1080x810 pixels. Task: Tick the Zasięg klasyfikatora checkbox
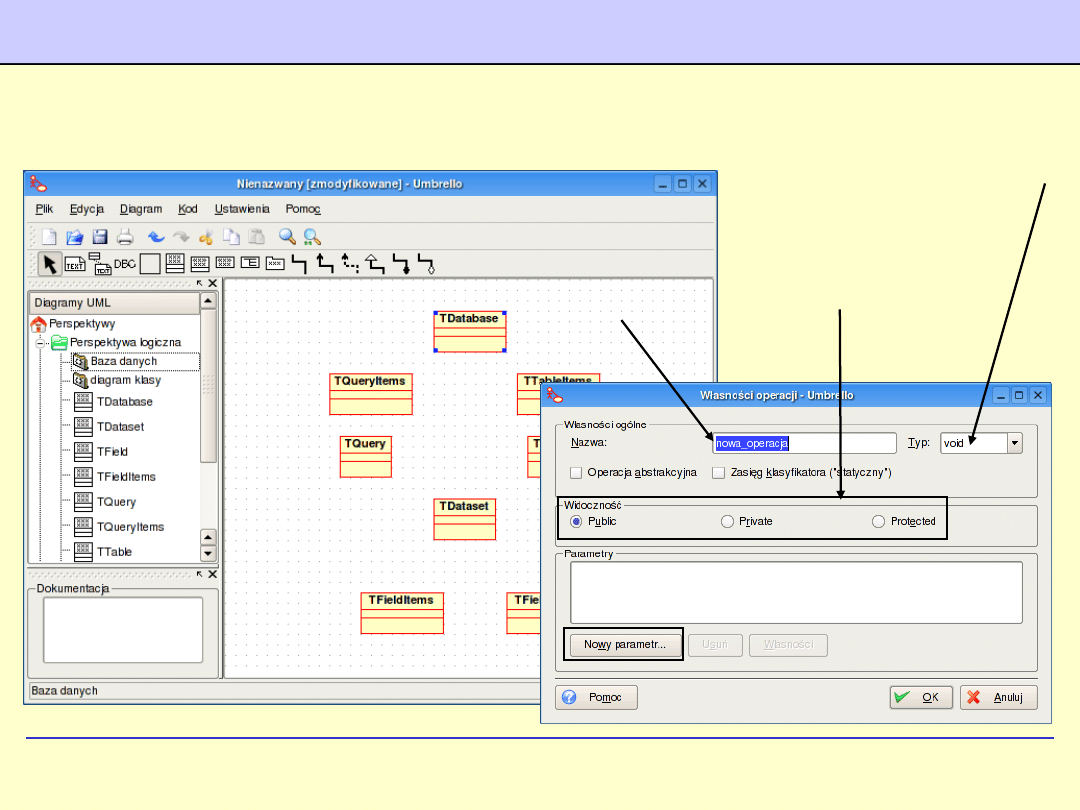(x=718, y=472)
